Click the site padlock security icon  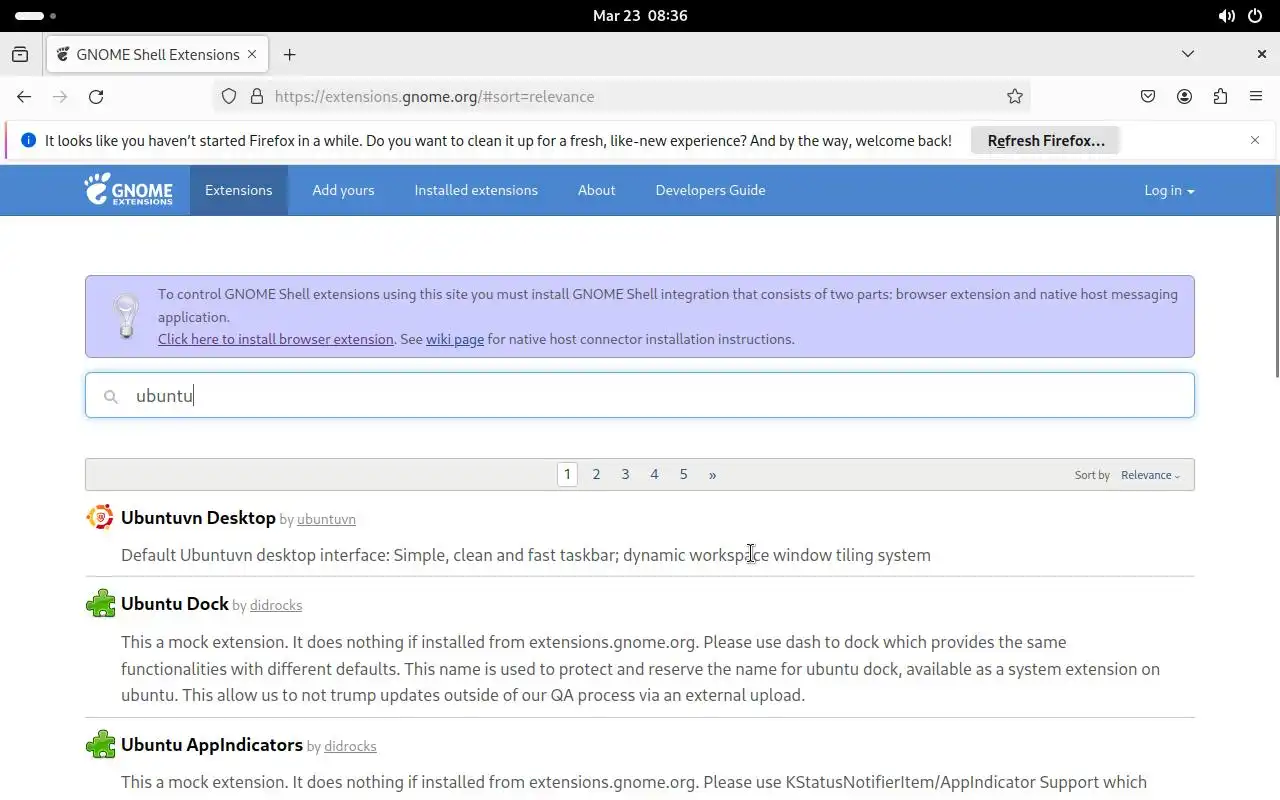[257, 96]
